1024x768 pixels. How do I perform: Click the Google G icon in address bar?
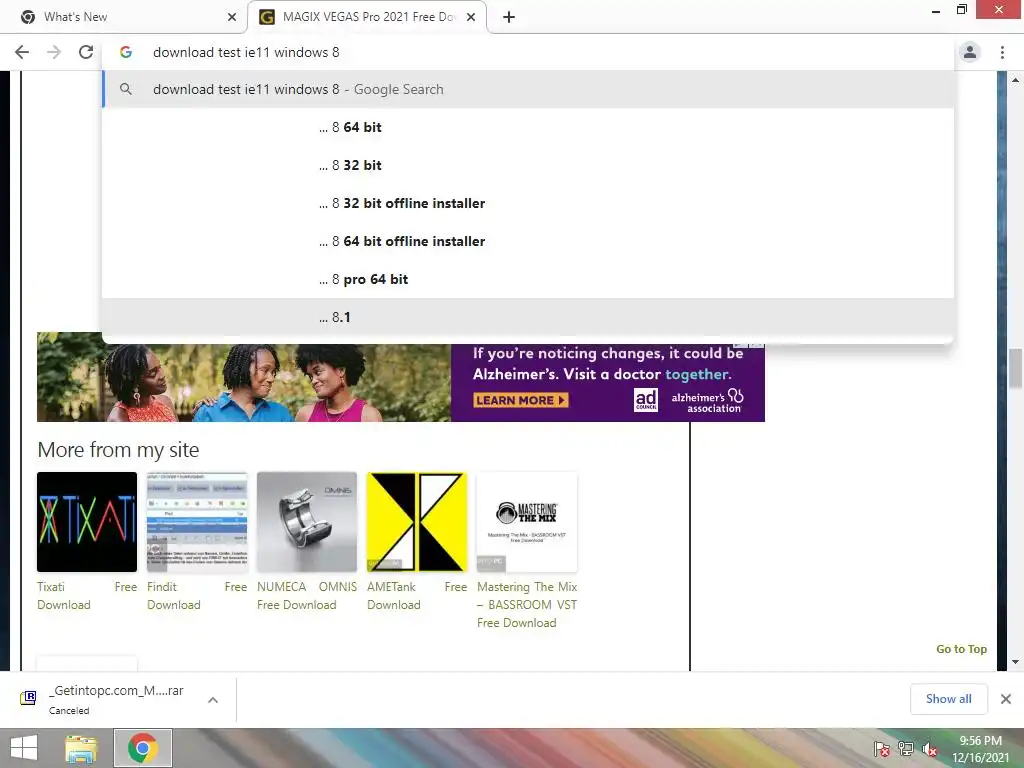click(126, 52)
